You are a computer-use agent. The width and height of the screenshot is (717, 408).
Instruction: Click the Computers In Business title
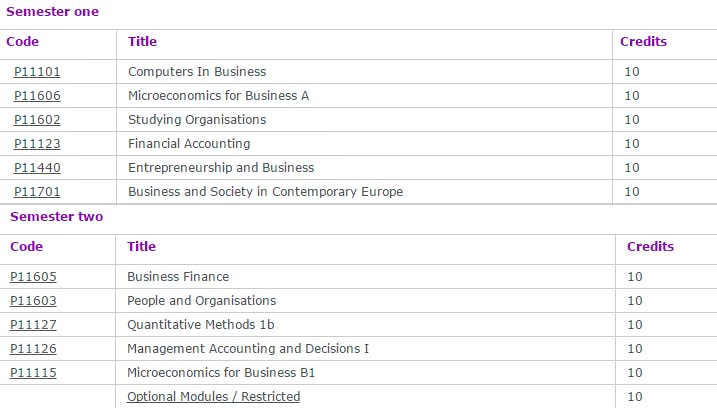pyautogui.click(x=197, y=72)
